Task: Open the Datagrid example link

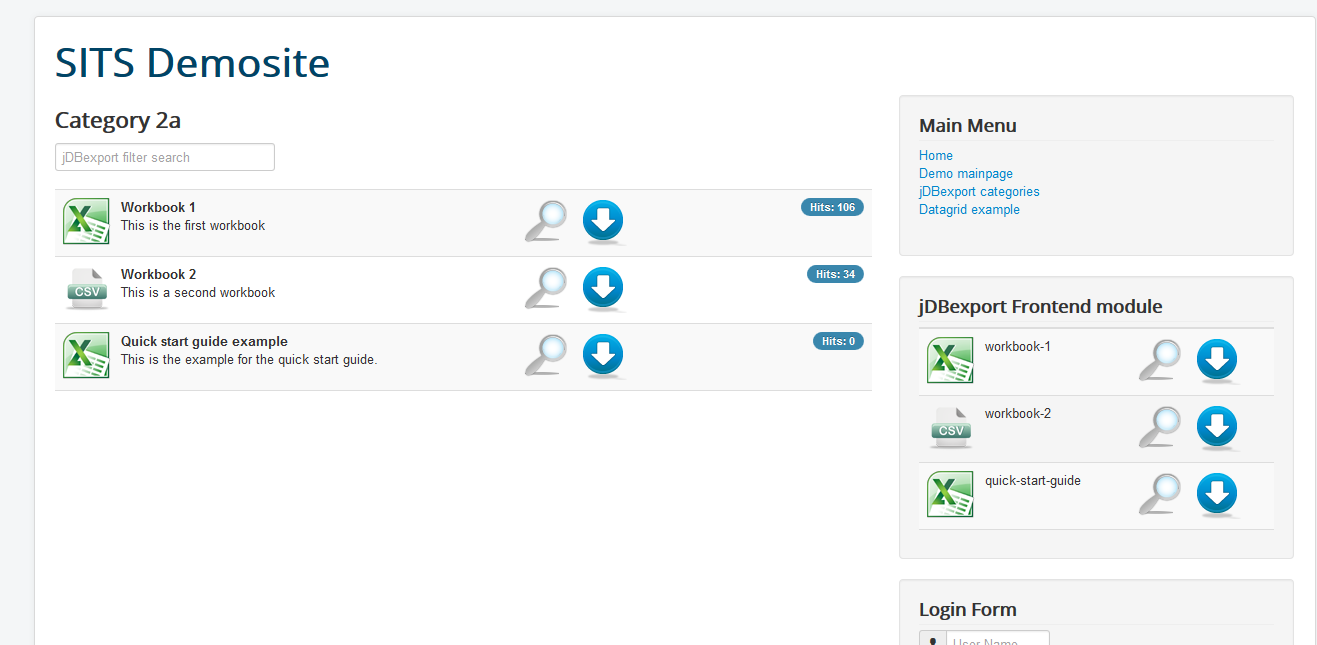Action: pyautogui.click(x=969, y=210)
